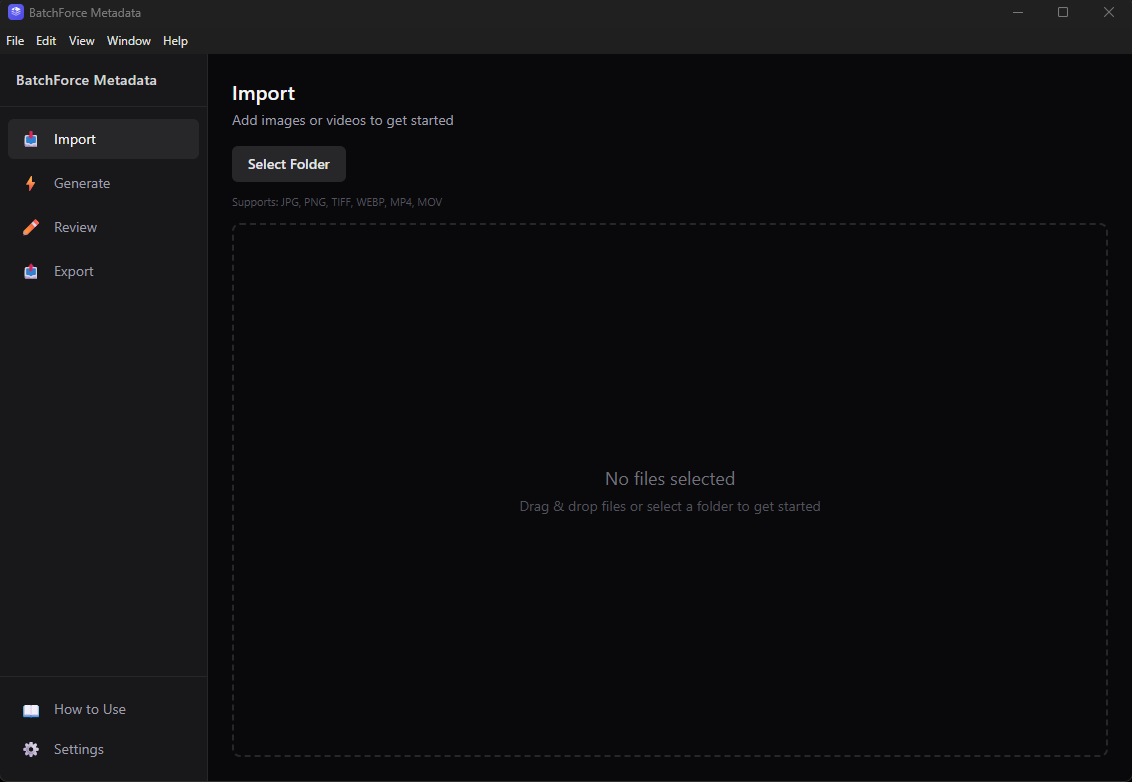Open Export via its sidebar icon
This screenshot has height=782, width=1132.
[x=30, y=271]
